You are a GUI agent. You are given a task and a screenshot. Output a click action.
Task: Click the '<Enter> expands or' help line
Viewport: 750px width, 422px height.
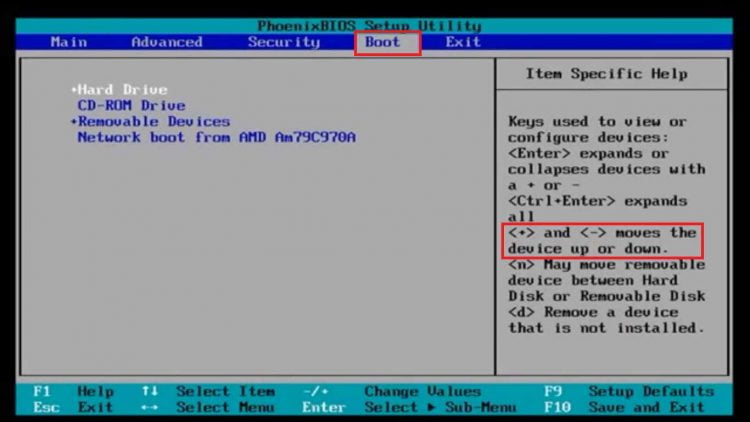tap(588, 154)
